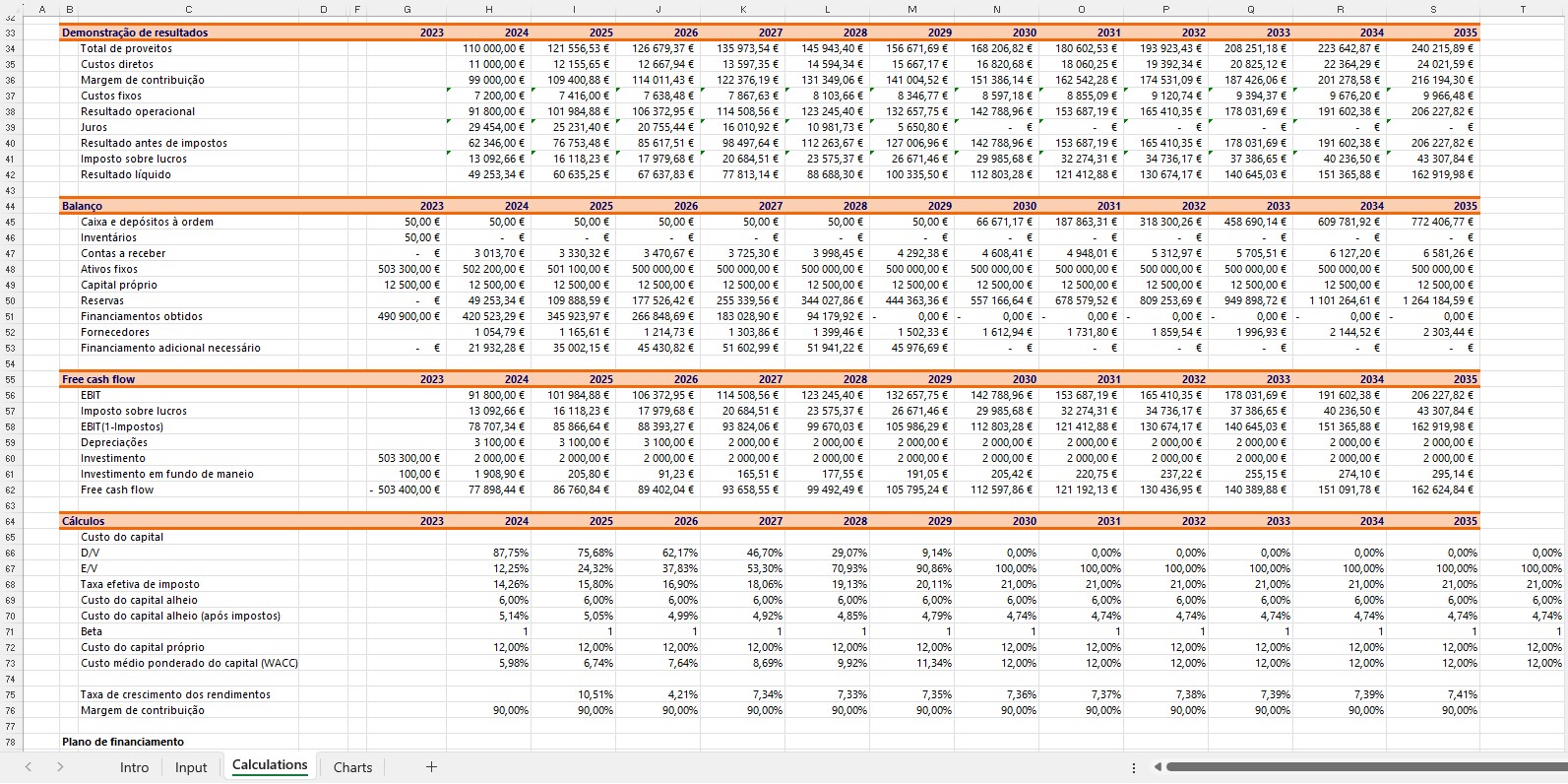Select row 44 header
This screenshot has width=1568, height=784.
click(10, 206)
